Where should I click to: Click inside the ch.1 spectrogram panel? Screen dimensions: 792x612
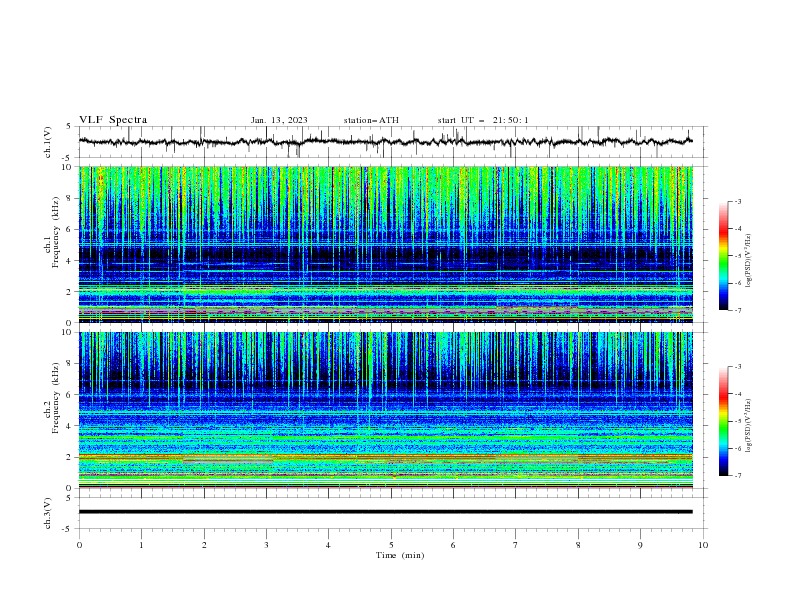click(385, 244)
